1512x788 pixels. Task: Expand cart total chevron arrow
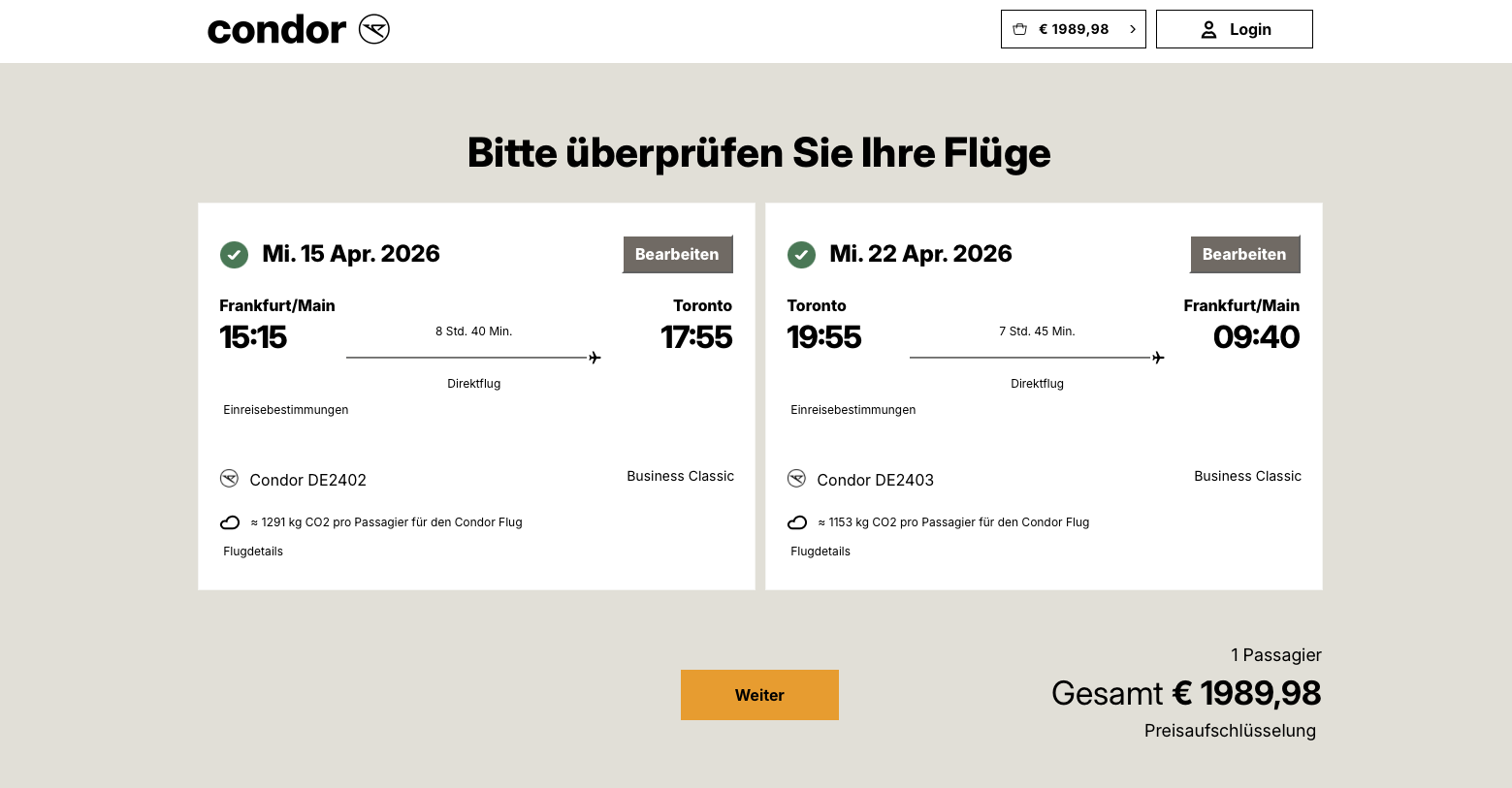pyautogui.click(x=1132, y=29)
